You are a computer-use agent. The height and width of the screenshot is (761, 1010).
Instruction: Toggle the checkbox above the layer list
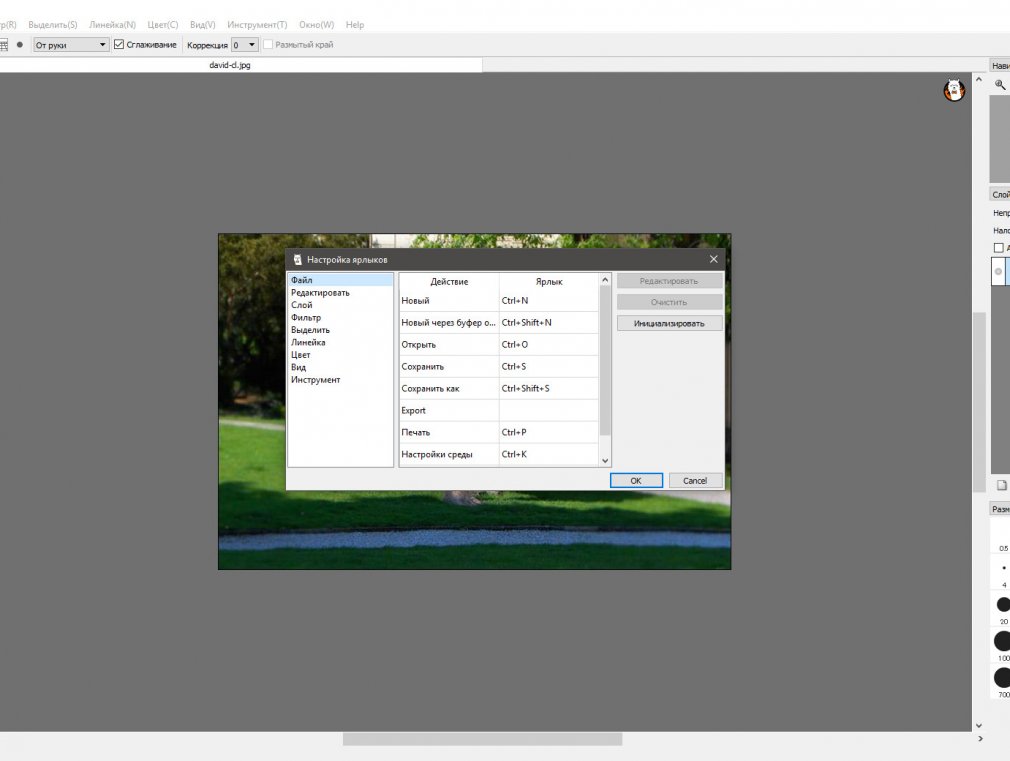pos(998,248)
